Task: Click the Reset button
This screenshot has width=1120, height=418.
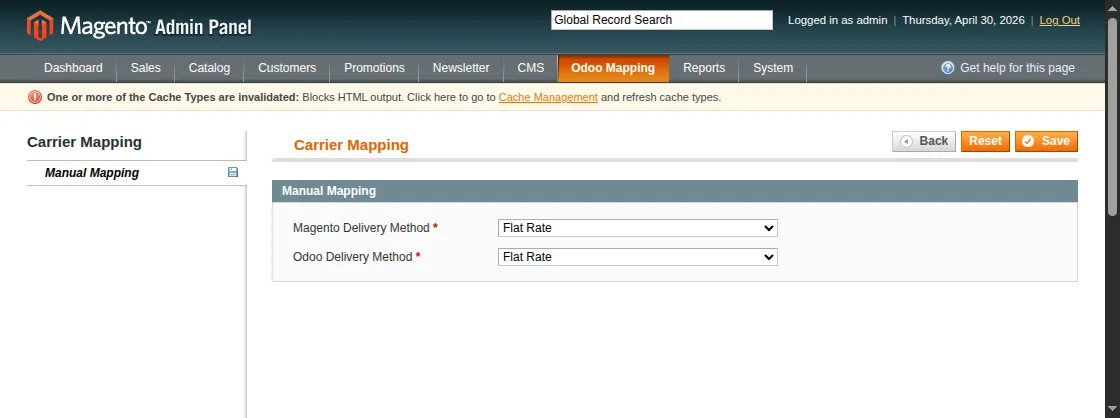Action: pyautogui.click(x=985, y=141)
